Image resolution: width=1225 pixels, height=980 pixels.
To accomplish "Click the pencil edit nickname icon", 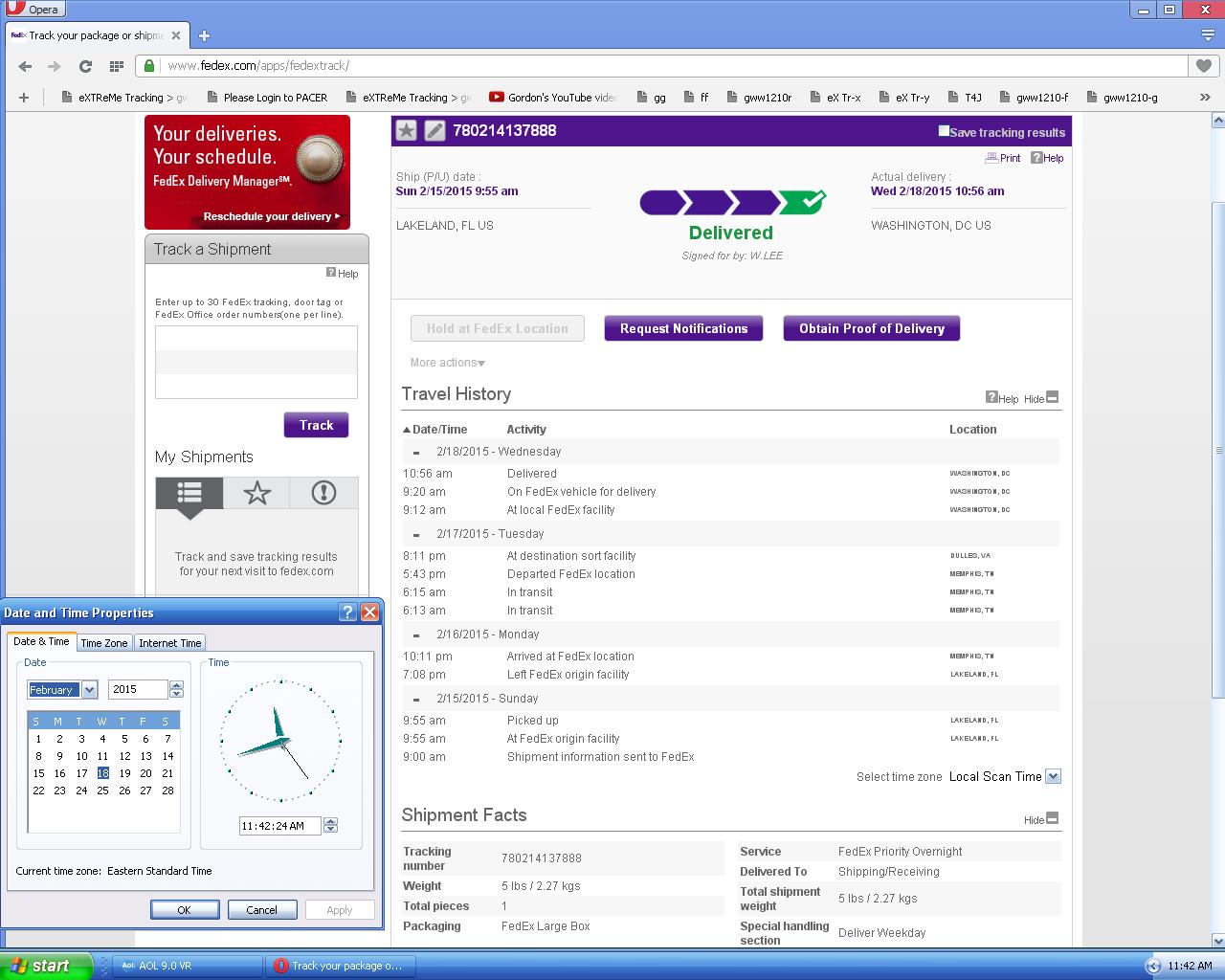I will pyautogui.click(x=434, y=130).
